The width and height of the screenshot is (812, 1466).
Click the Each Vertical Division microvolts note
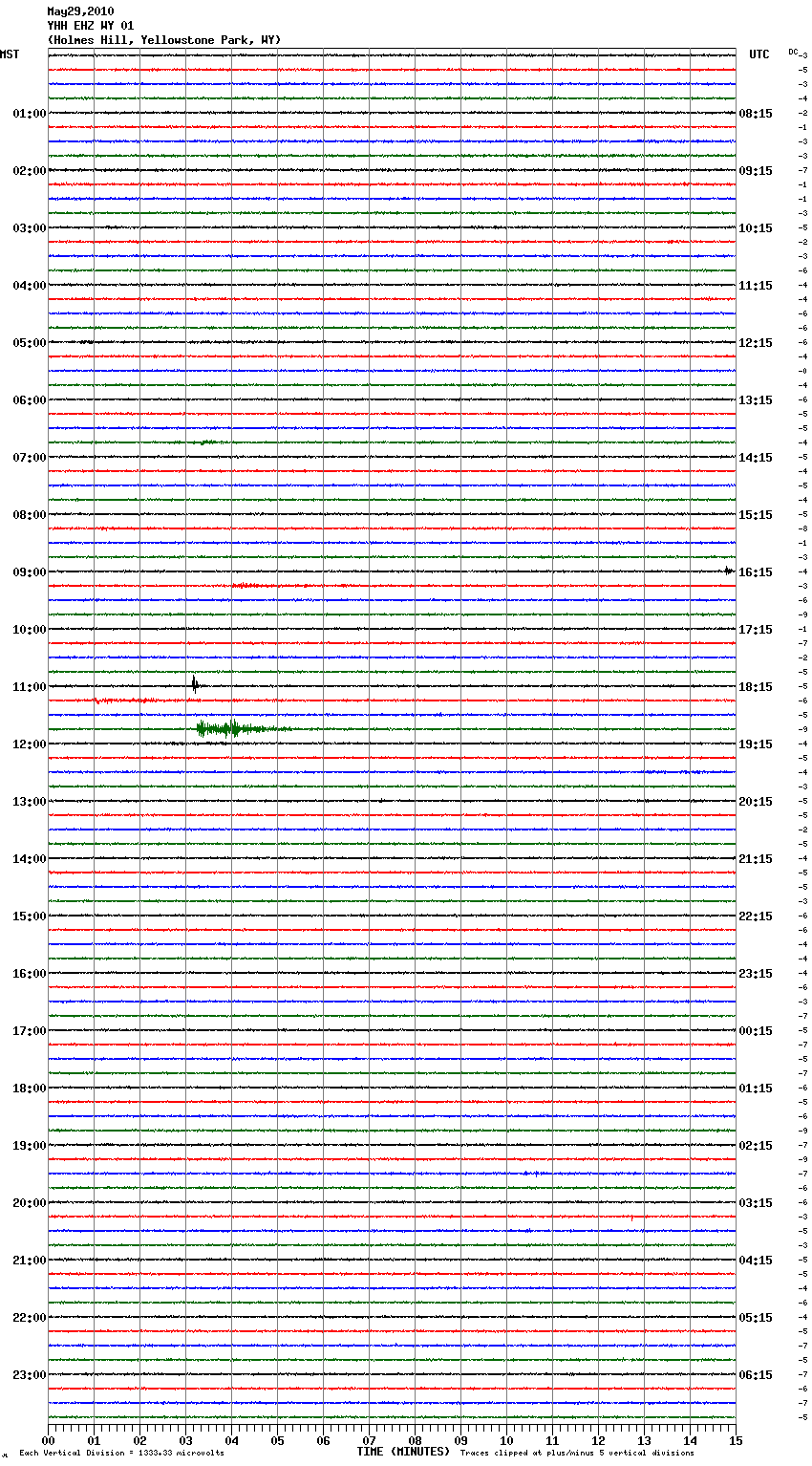click(x=121, y=1454)
